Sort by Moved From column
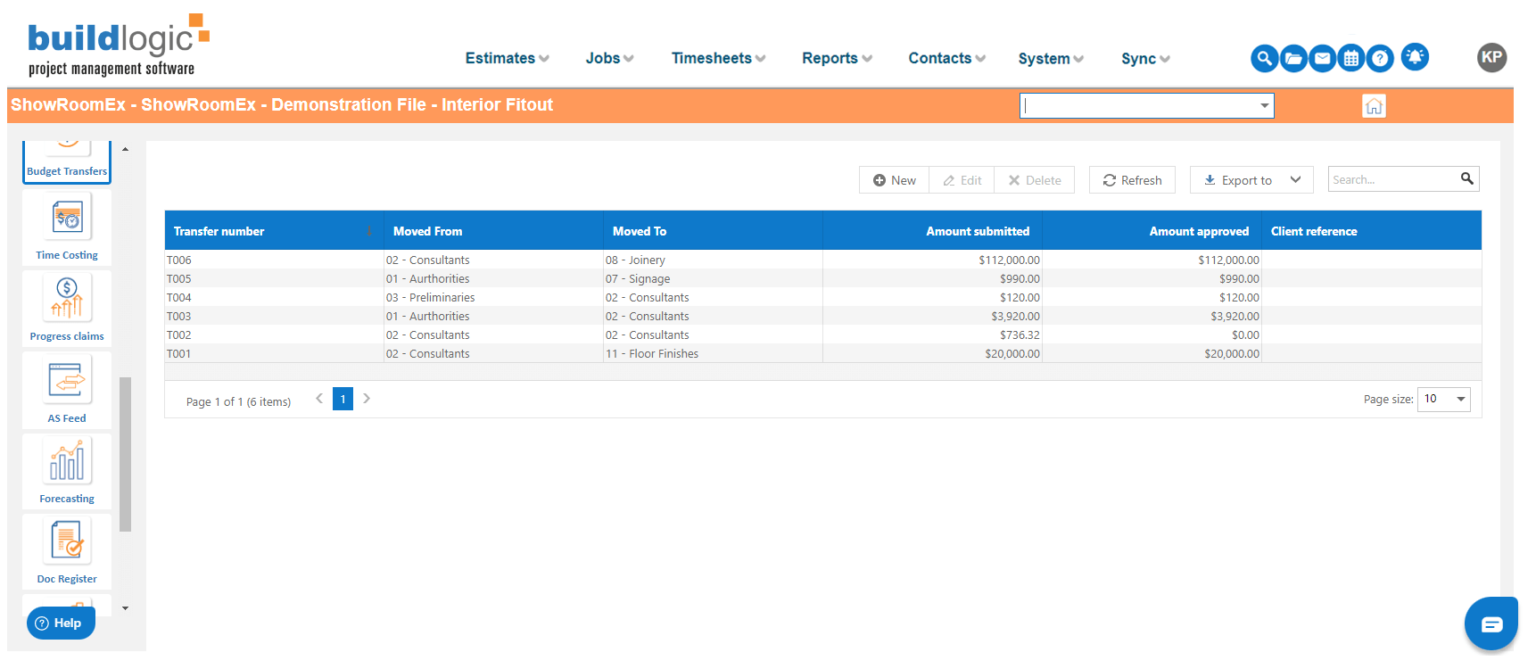This screenshot has width=1536, height=669. click(494, 231)
